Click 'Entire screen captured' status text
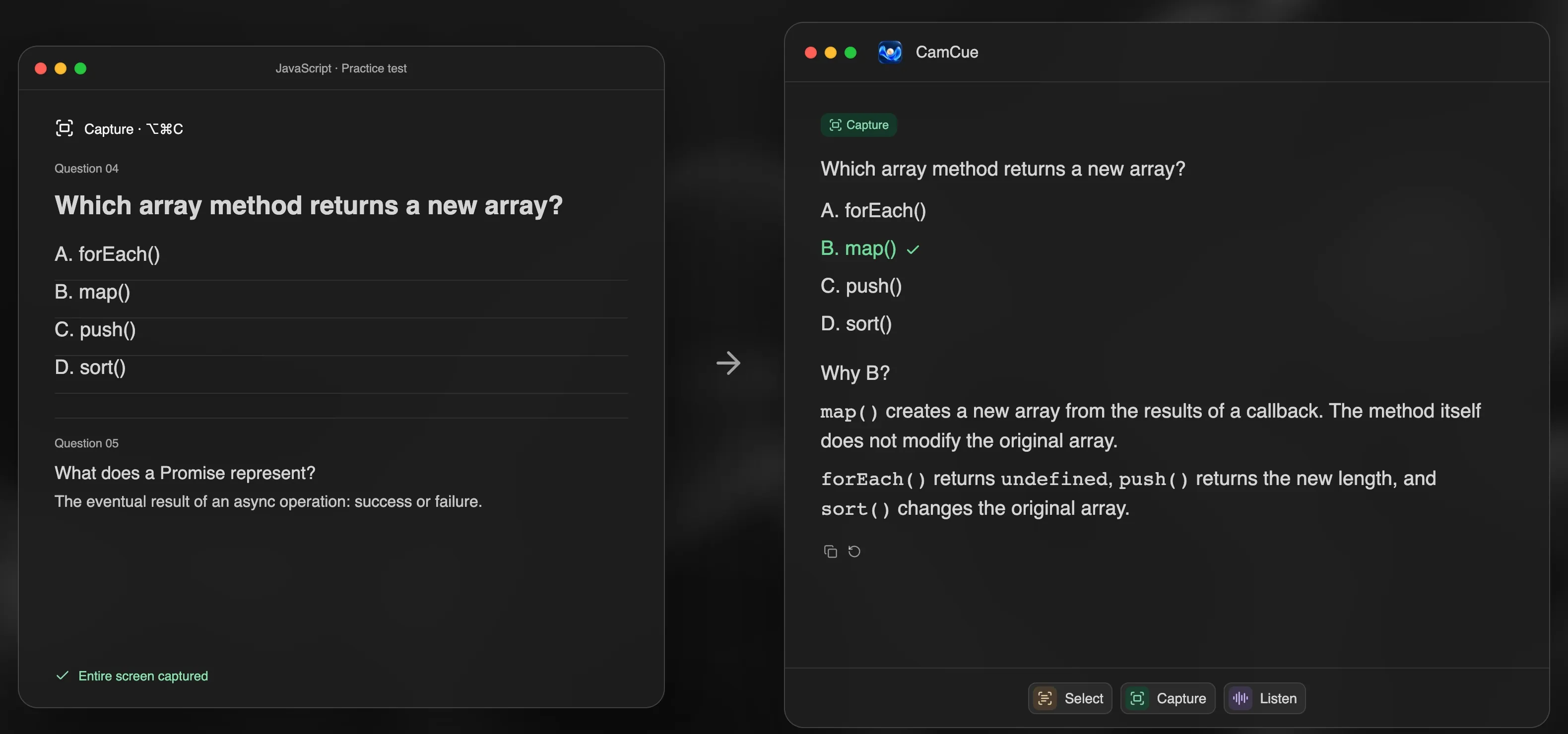The width and height of the screenshot is (1568, 734). [x=143, y=675]
